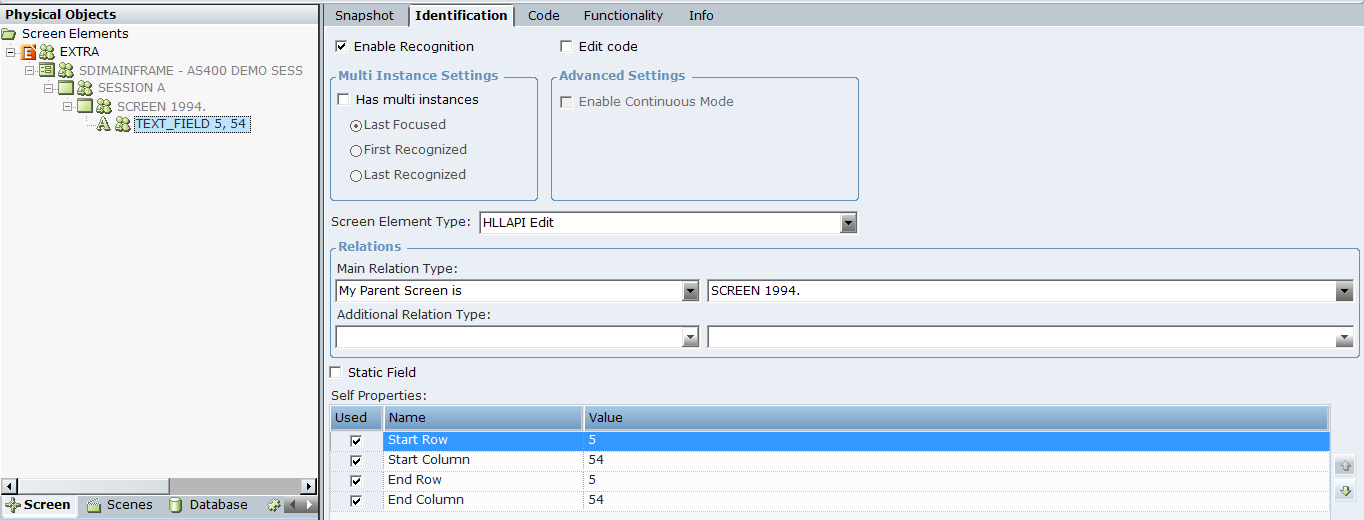Image resolution: width=1364 pixels, height=520 pixels.
Task: Click the SDIMAINFRAME node form icon
Action: click(47, 70)
